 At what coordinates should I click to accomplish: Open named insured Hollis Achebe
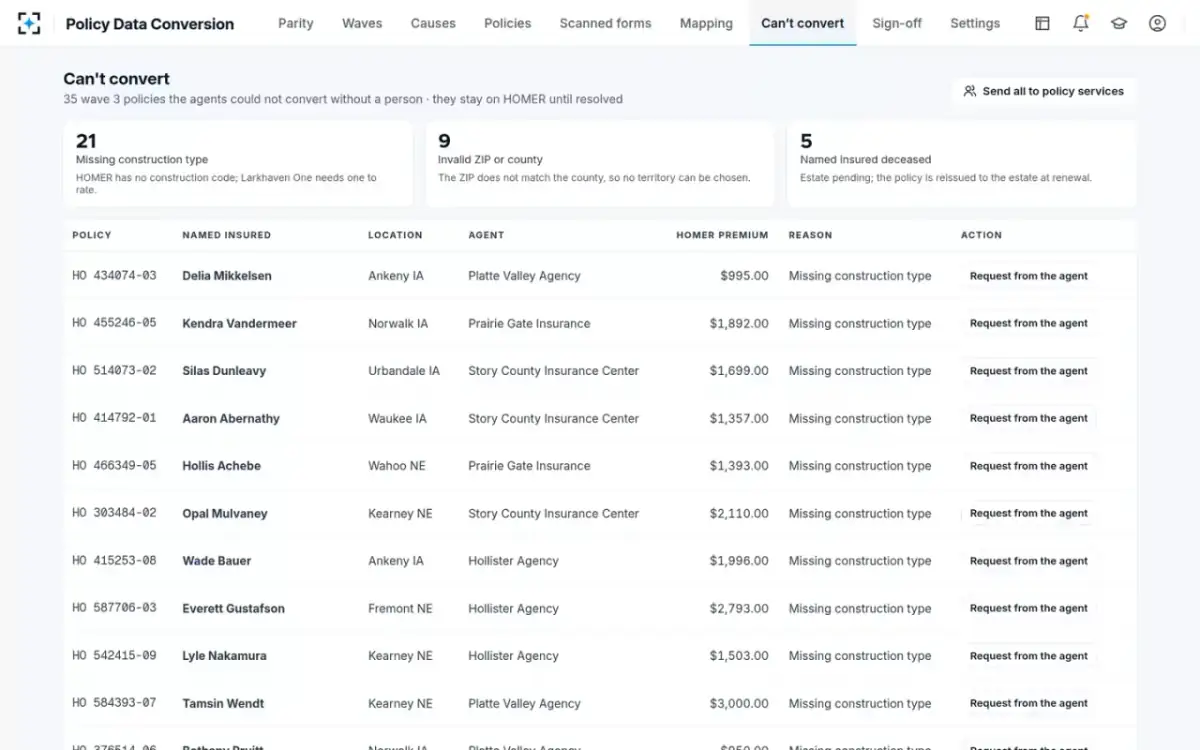(221, 466)
